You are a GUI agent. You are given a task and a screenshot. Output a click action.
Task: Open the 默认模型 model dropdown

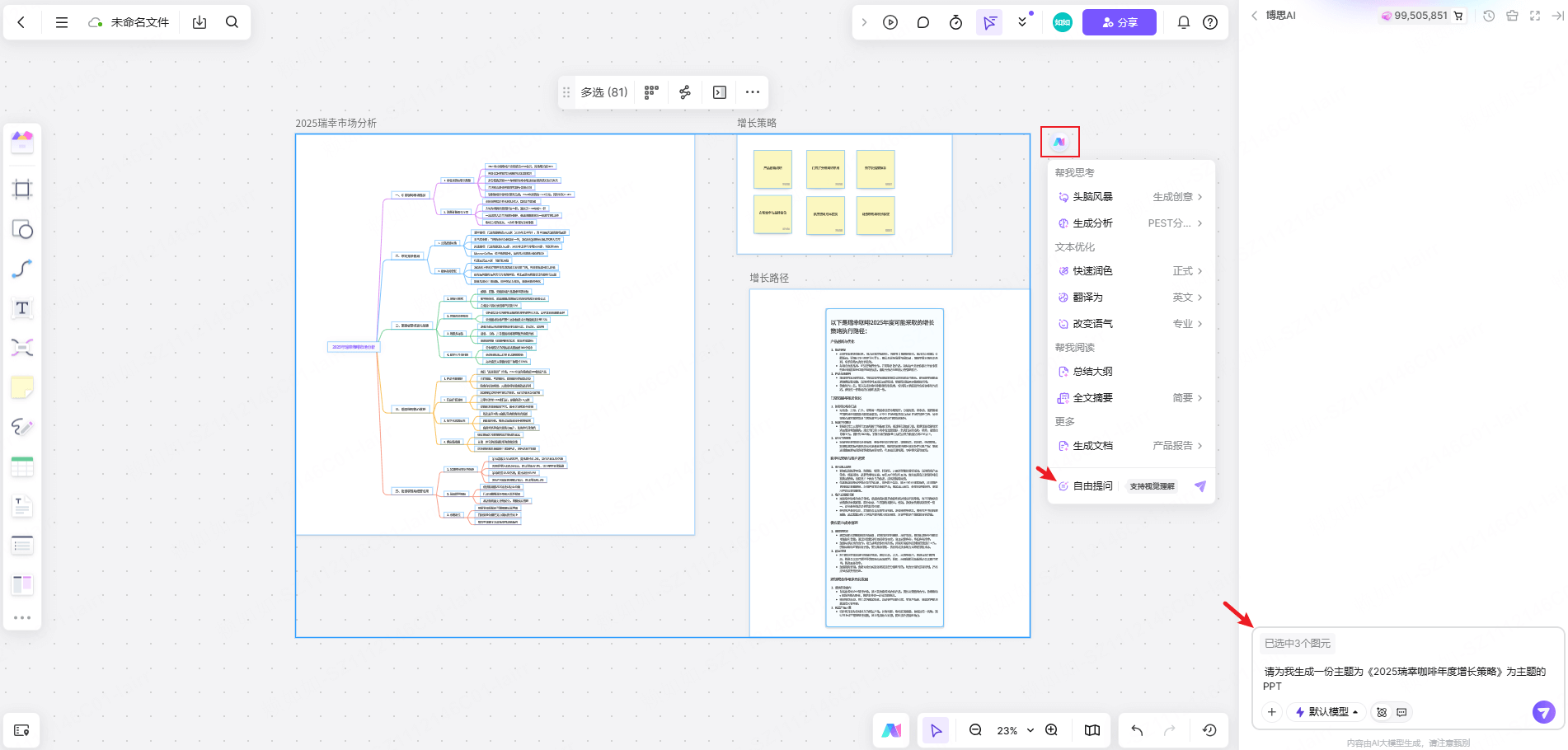(1326, 712)
